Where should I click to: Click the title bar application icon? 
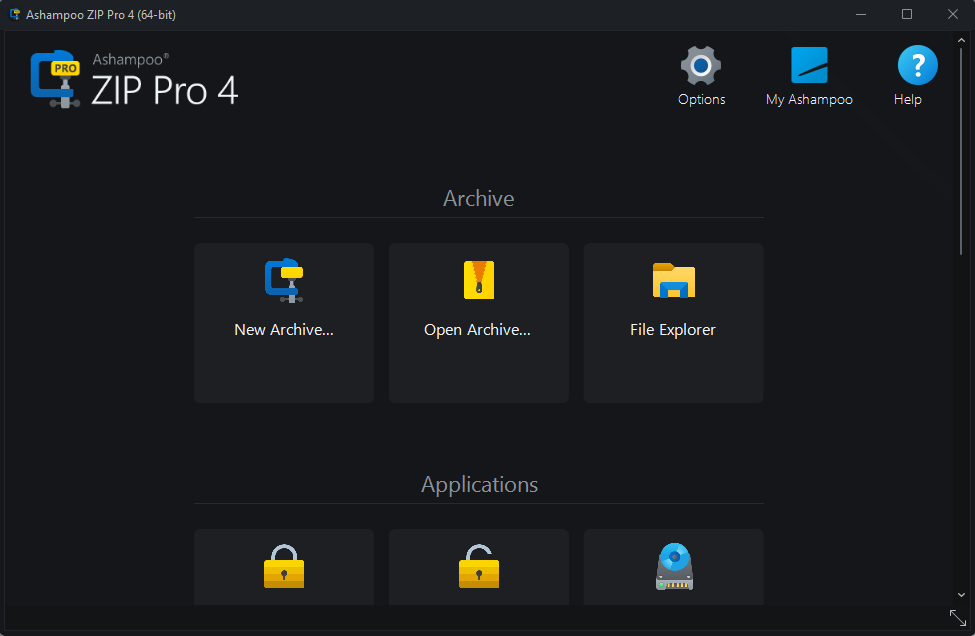point(15,14)
